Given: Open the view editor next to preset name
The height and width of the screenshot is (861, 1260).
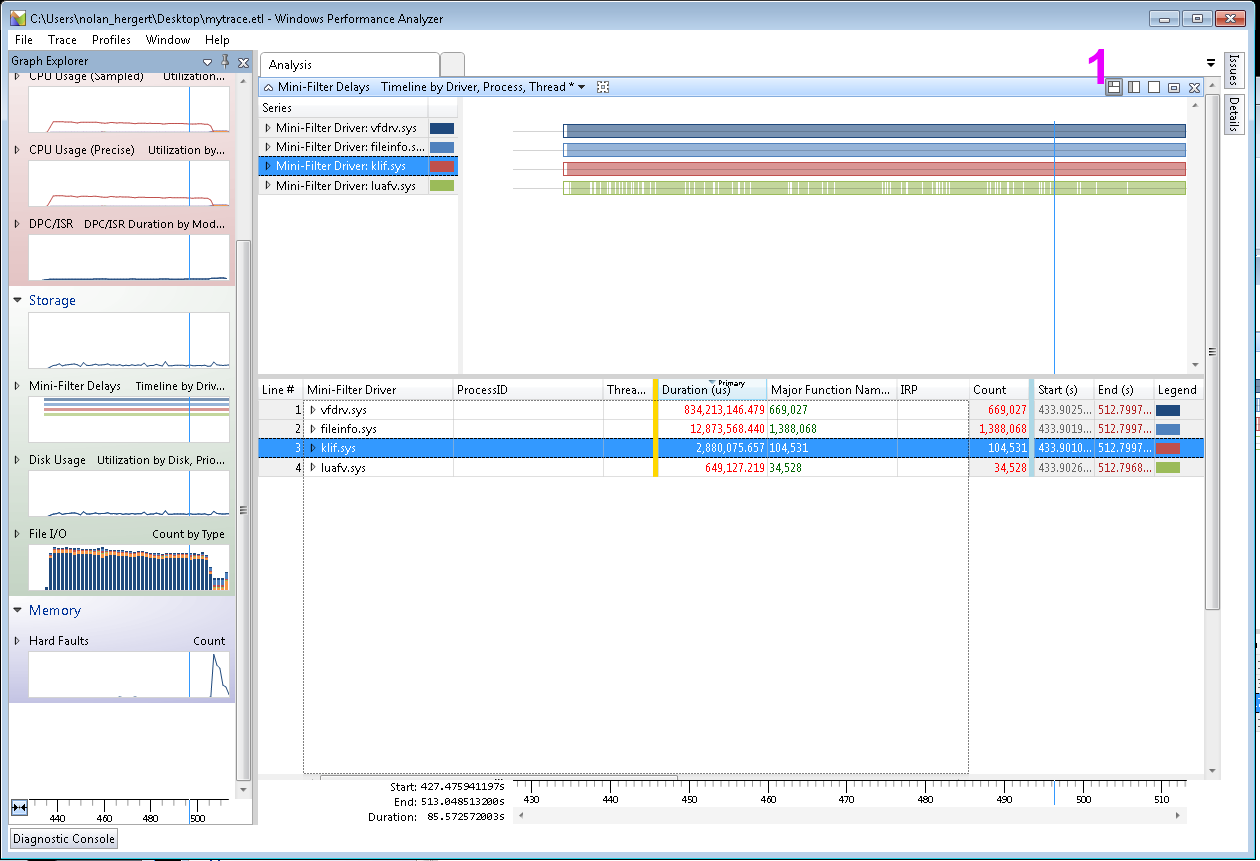Looking at the screenshot, I should click(x=603, y=87).
